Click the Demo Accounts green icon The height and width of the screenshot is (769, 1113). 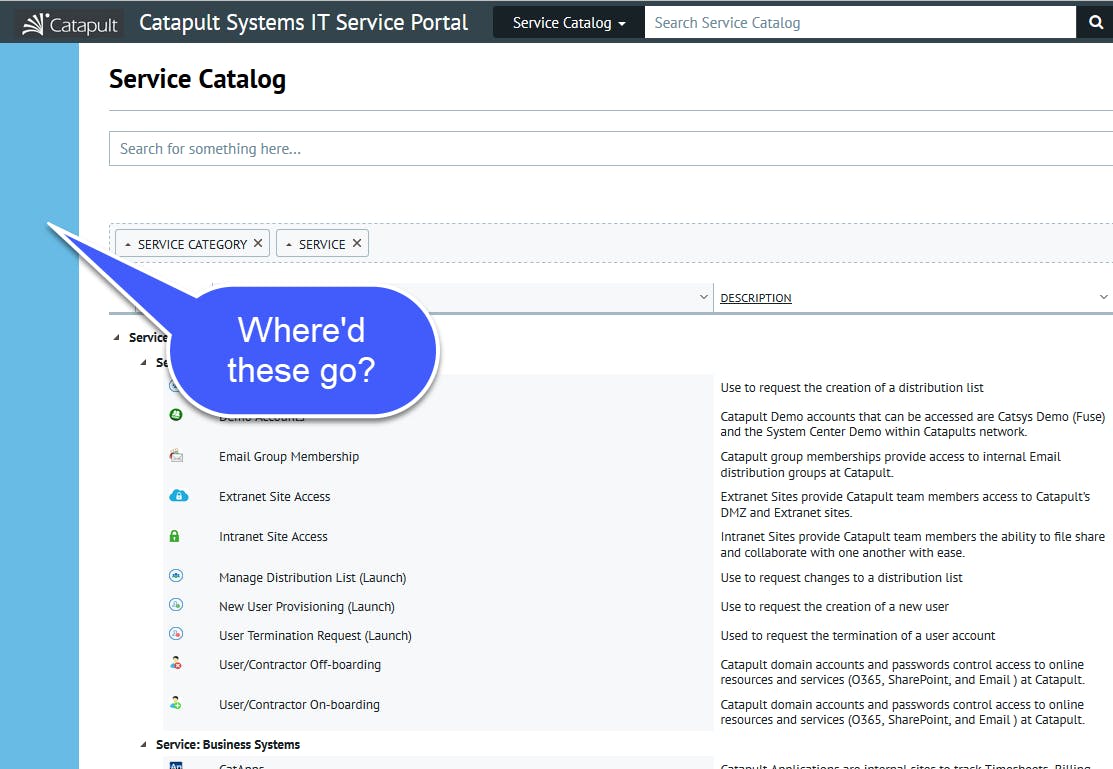pyautogui.click(x=176, y=415)
